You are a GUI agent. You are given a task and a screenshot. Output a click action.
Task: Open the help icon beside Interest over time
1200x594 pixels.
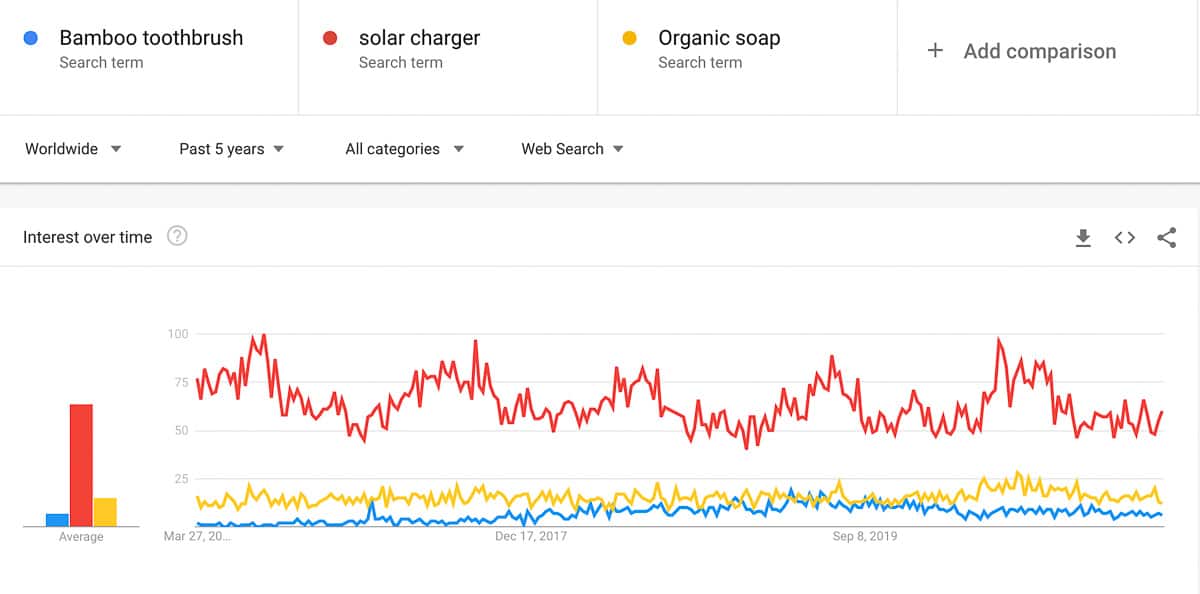point(177,237)
